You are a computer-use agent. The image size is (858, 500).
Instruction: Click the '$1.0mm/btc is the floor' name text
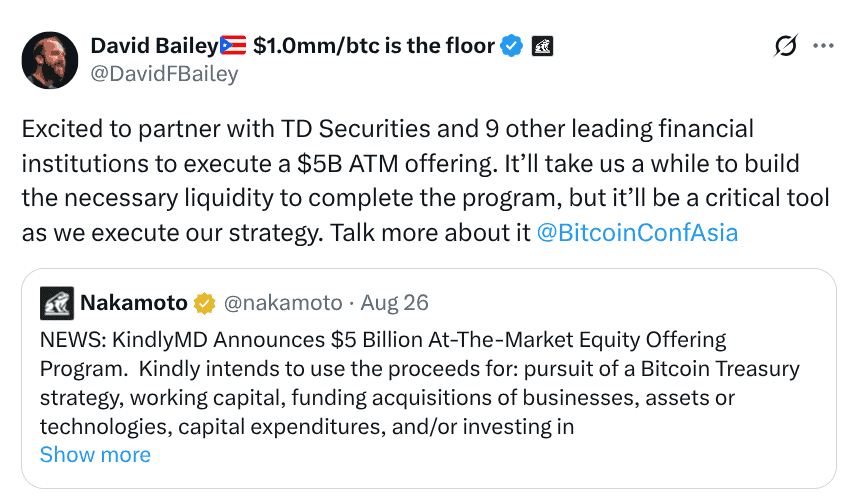click(x=374, y=46)
